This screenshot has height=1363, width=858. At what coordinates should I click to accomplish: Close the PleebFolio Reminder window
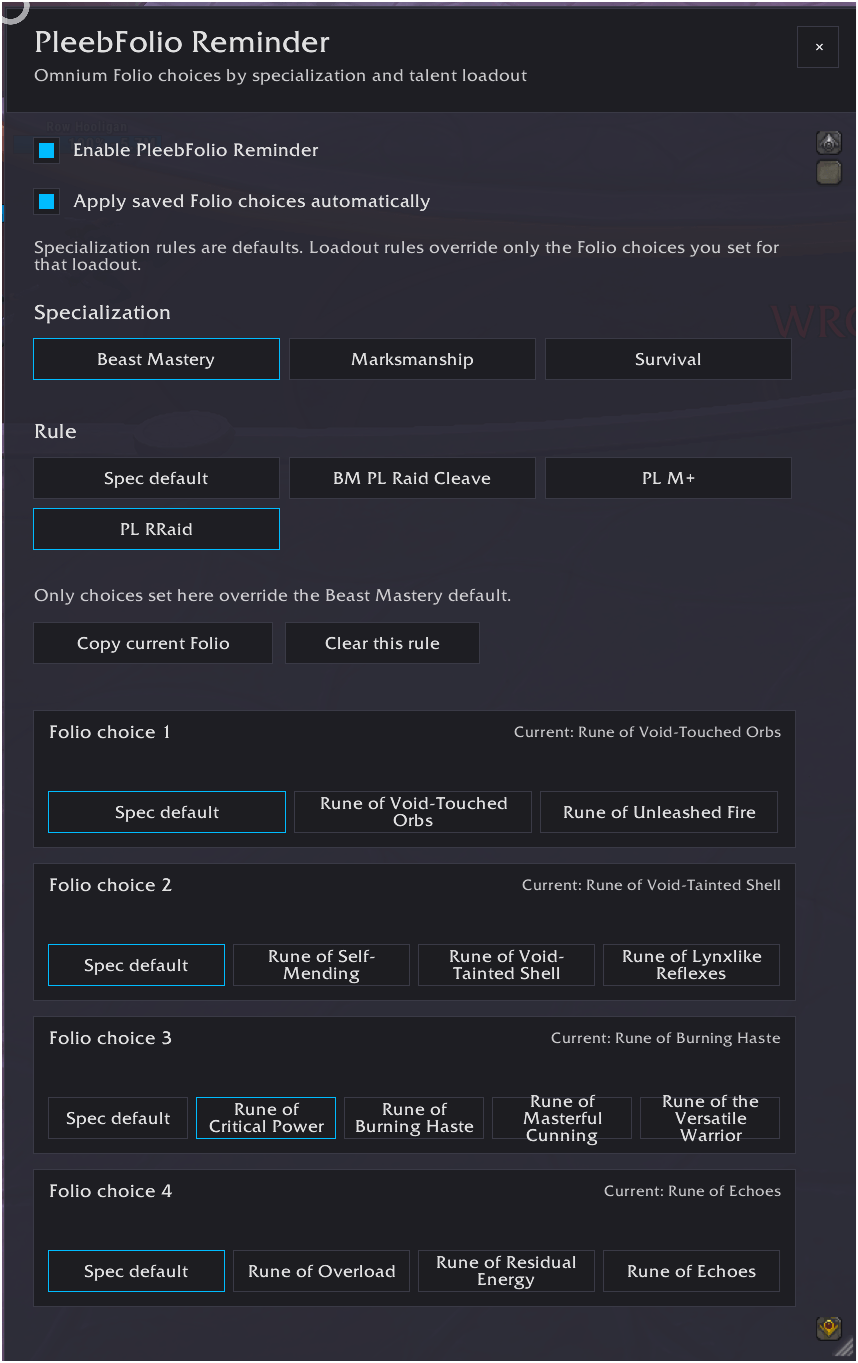pos(819,47)
